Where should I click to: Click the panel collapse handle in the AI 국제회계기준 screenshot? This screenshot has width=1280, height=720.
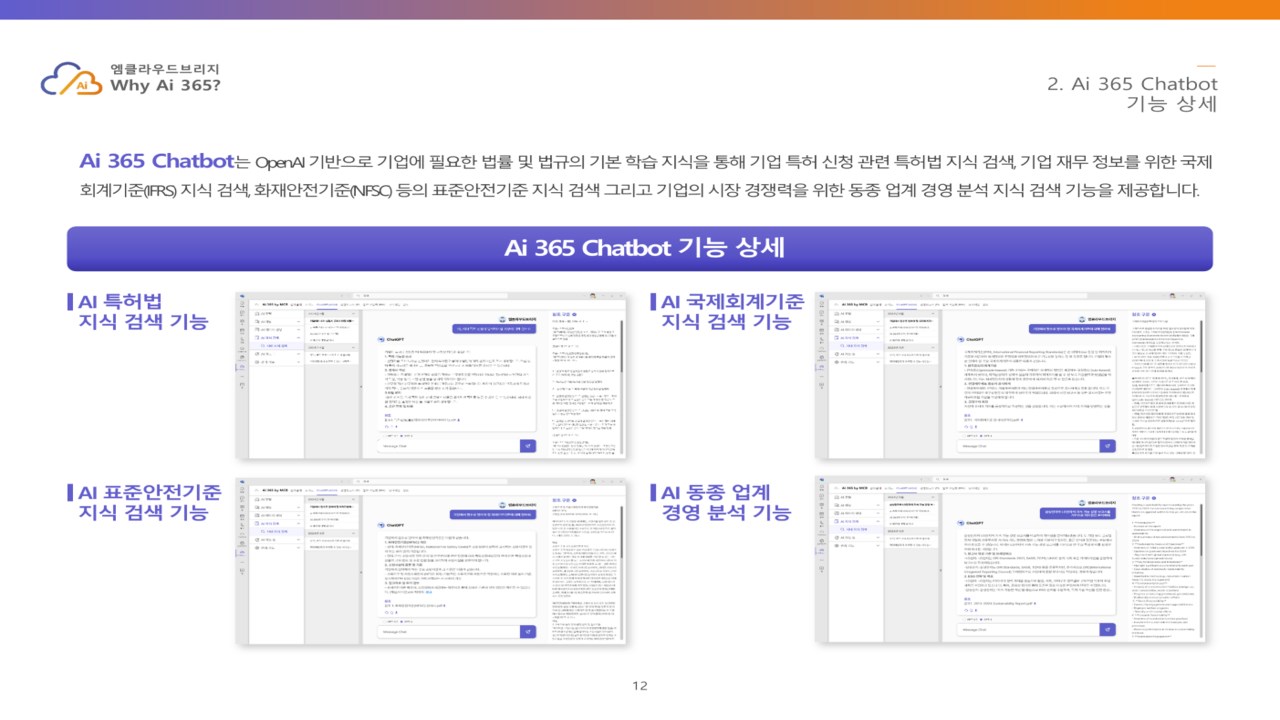(x=941, y=387)
